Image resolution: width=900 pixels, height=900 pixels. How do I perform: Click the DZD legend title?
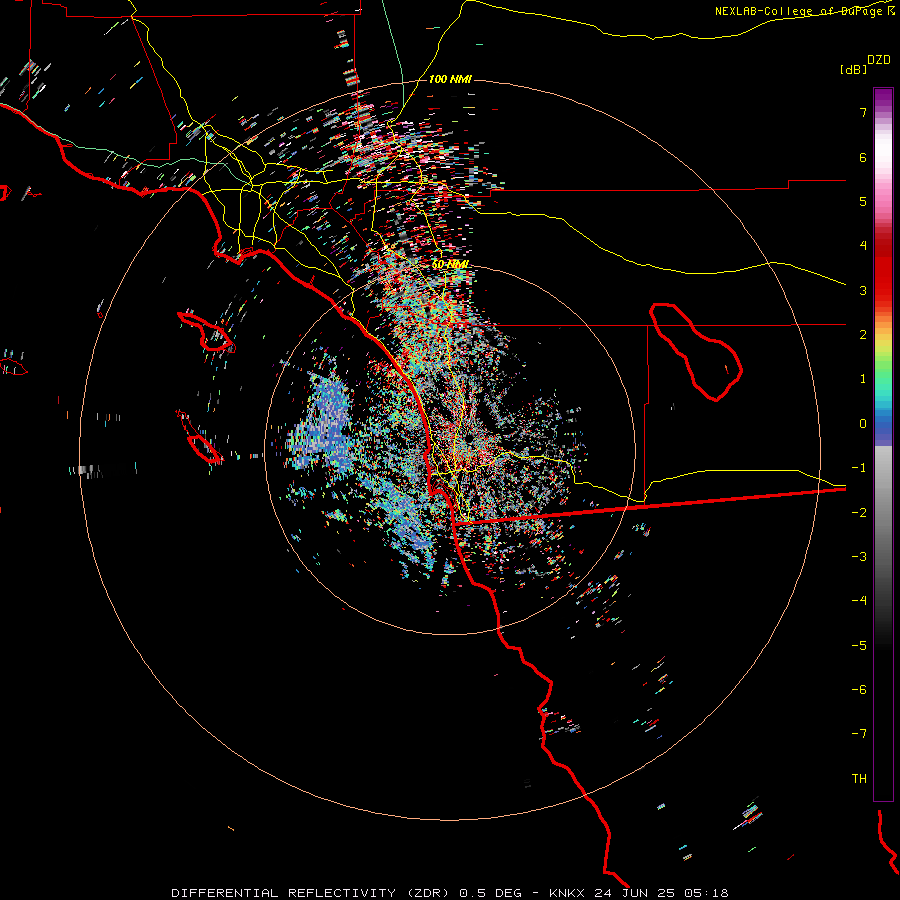pyautogui.click(x=879, y=60)
